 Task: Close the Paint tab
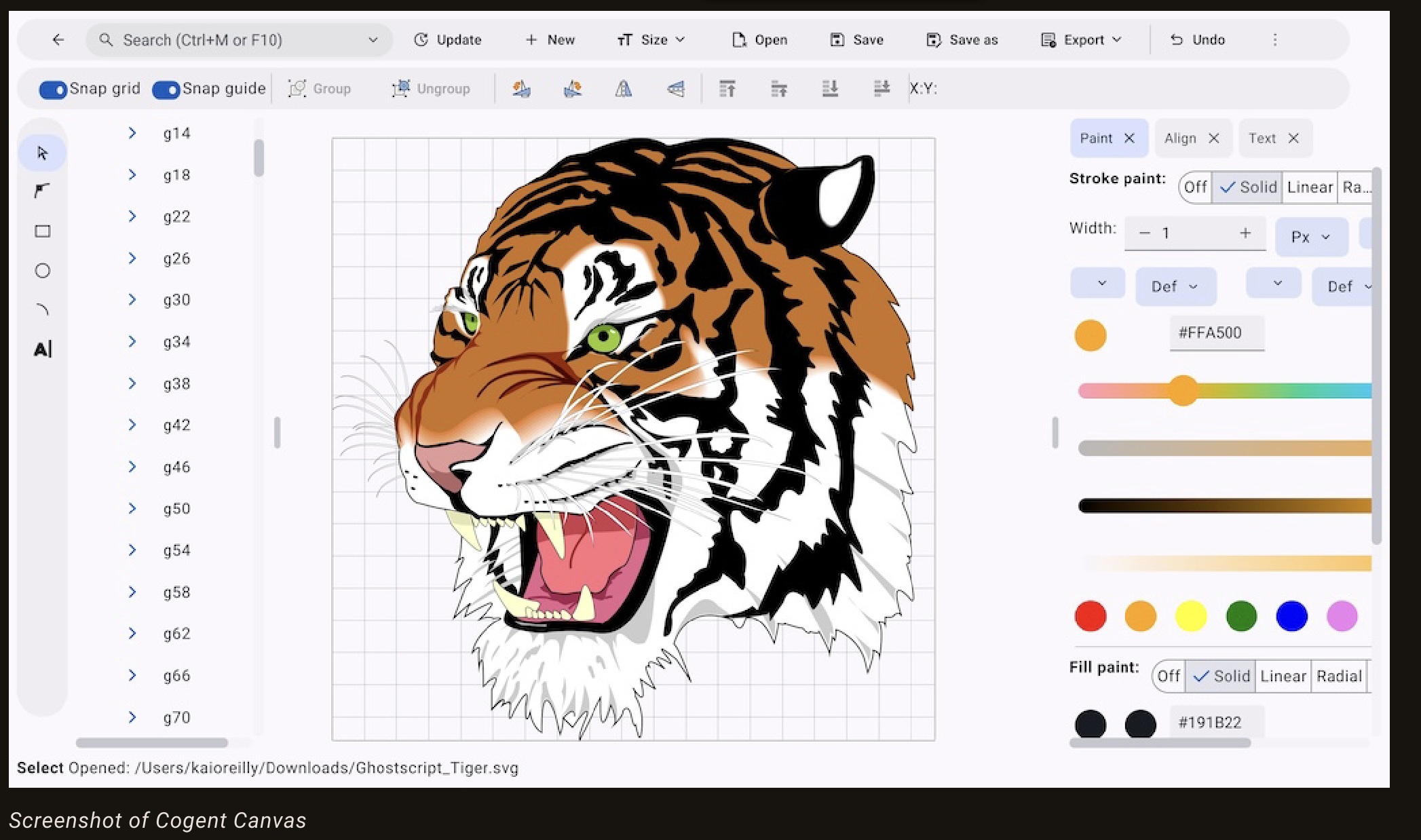click(x=1129, y=138)
